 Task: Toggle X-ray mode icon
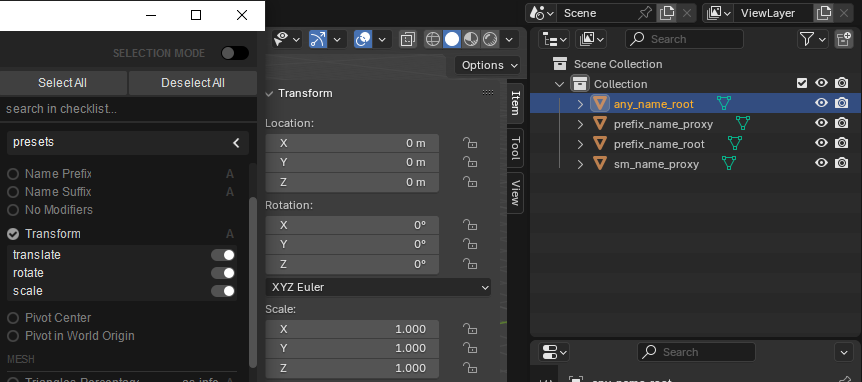click(x=407, y=39)
